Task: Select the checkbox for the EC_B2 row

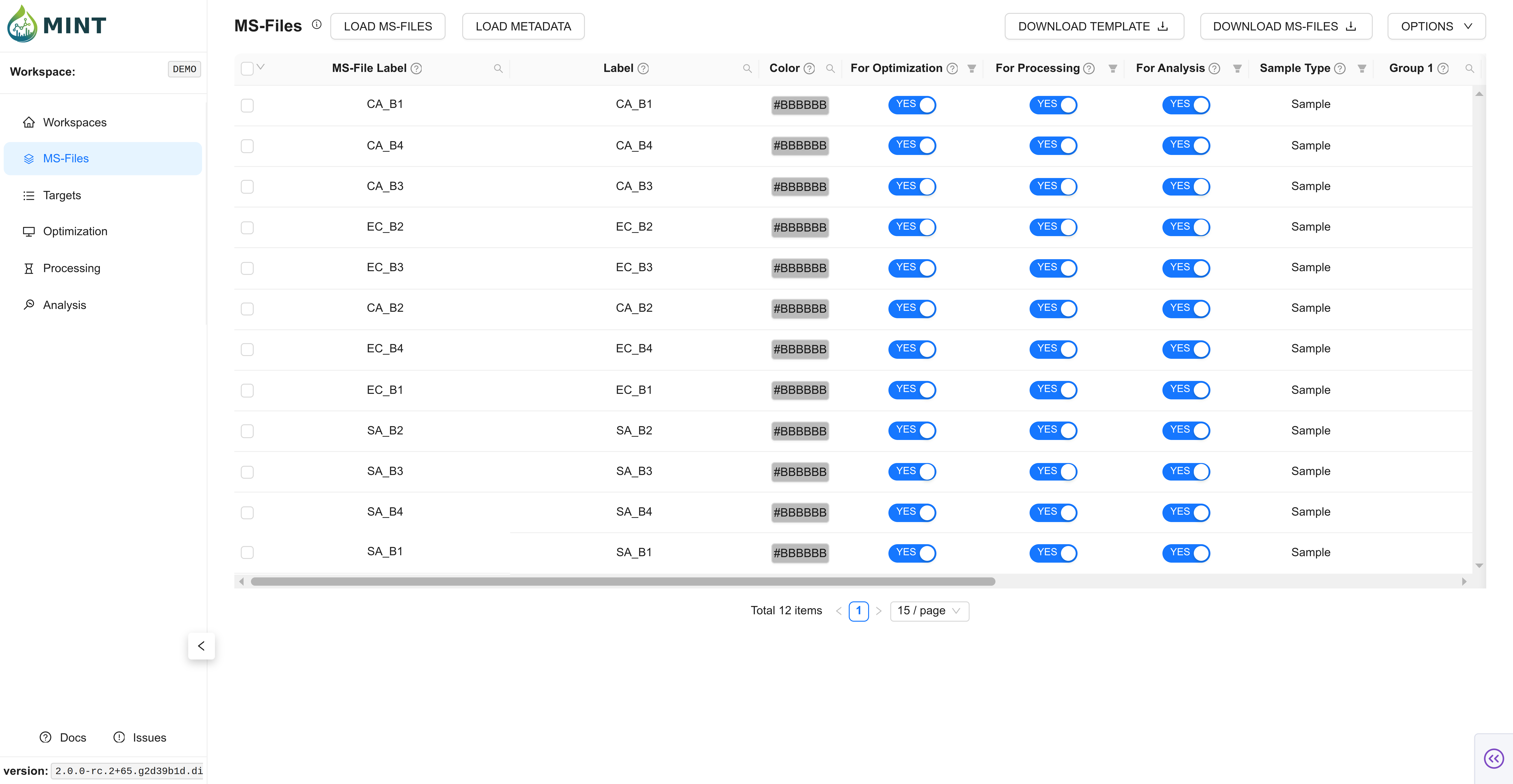Action: (x=247, y=227)
